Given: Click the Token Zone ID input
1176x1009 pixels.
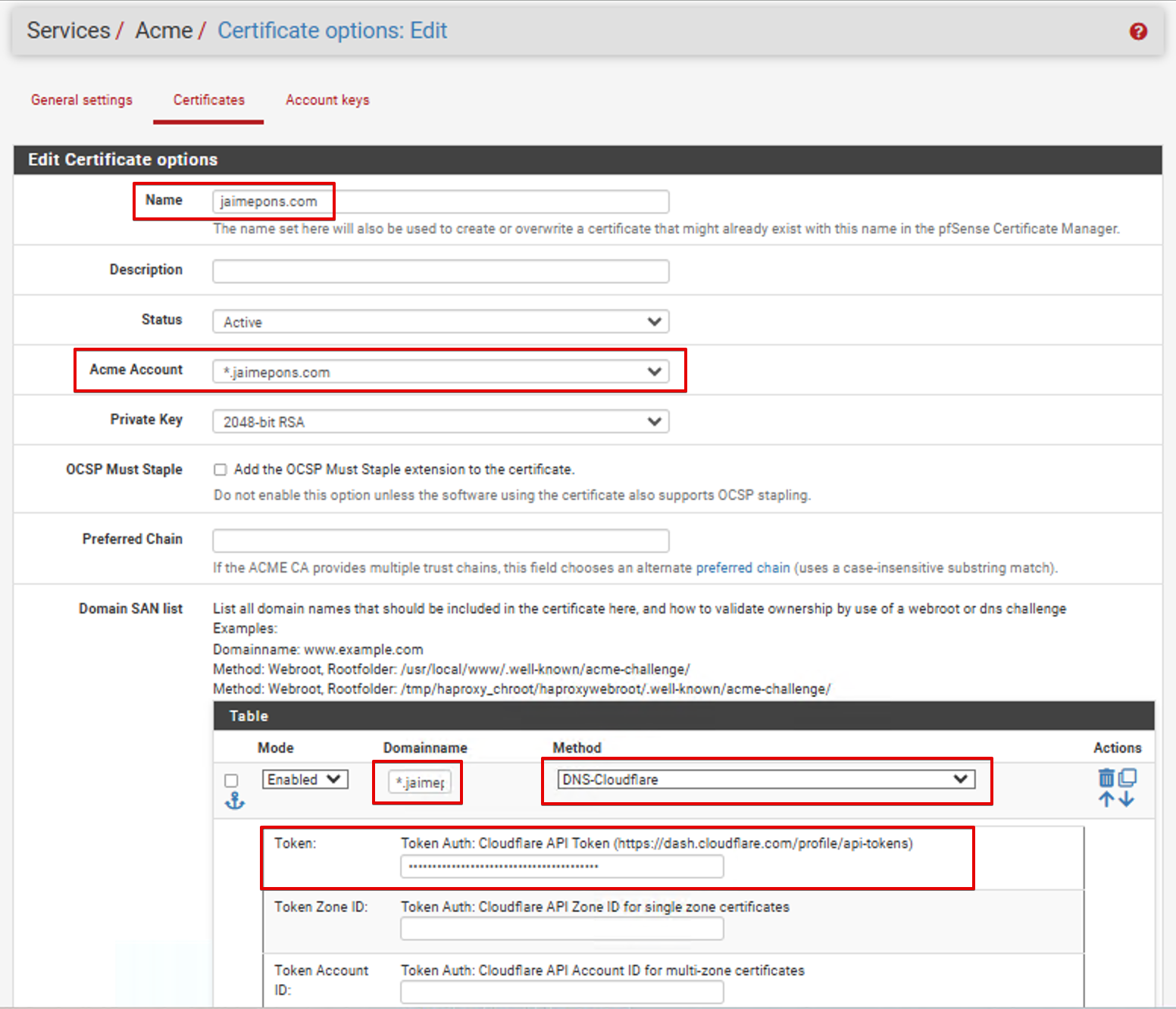Looking at the screenshot, I should coord(561,929).
